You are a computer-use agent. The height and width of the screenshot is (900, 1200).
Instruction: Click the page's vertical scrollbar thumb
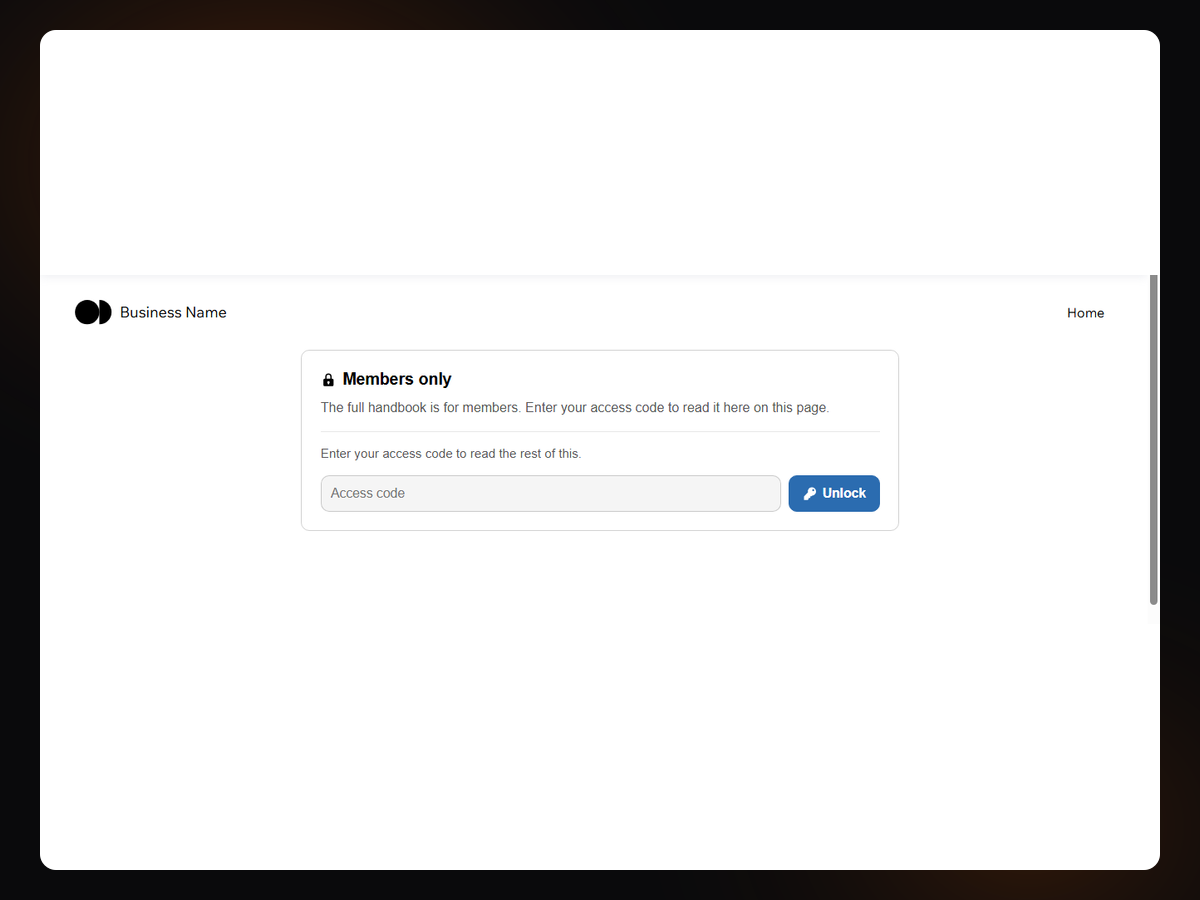[x=1153, y=440]
